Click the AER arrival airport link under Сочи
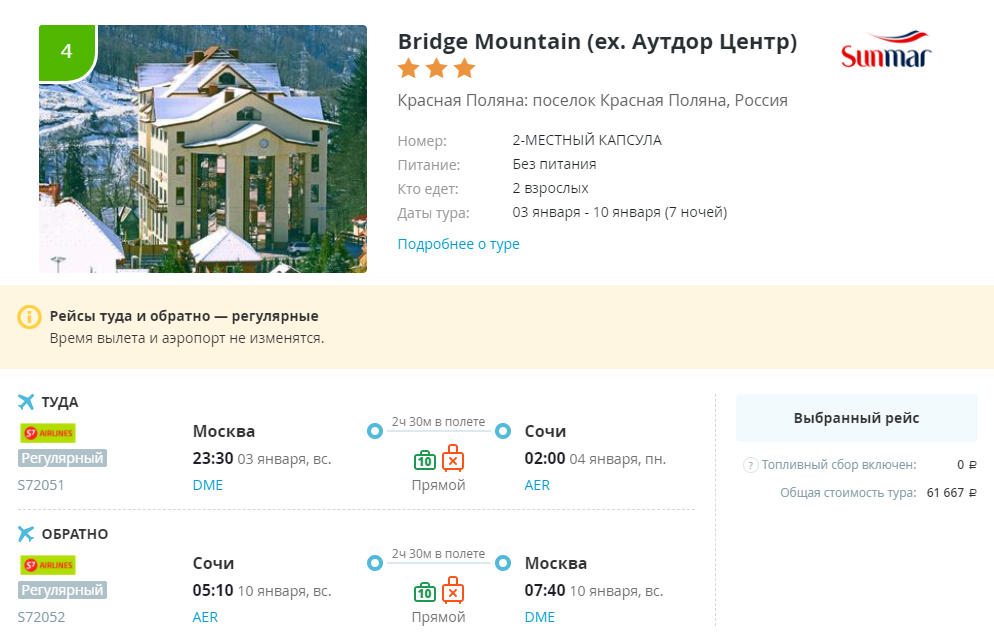The height and width of the screenshot is (642, 994). pyautogui.click(x=537, y=485)
